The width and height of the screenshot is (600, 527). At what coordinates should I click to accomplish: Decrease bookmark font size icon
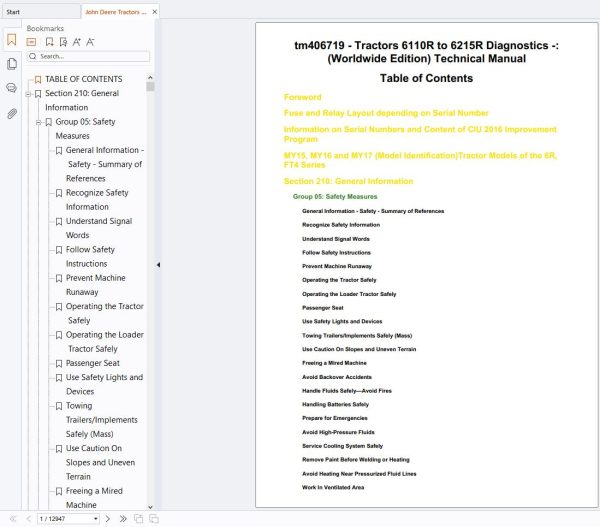point(90,42)
